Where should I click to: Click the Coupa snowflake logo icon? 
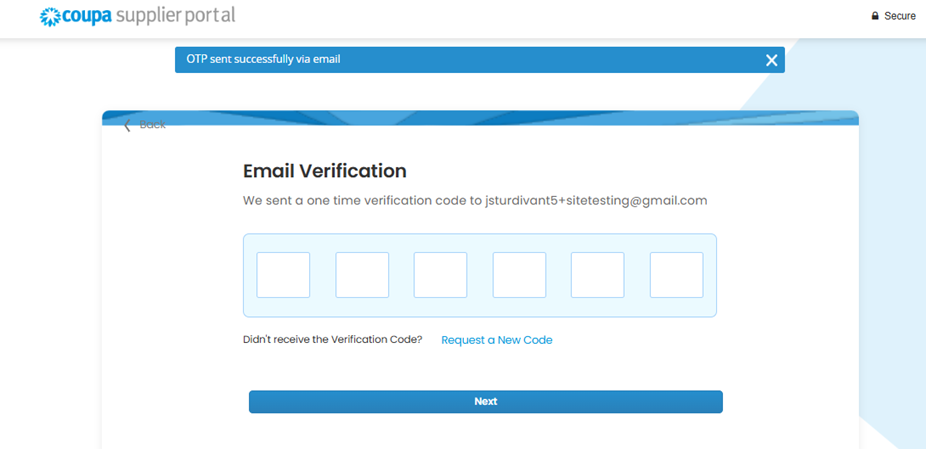49,17
